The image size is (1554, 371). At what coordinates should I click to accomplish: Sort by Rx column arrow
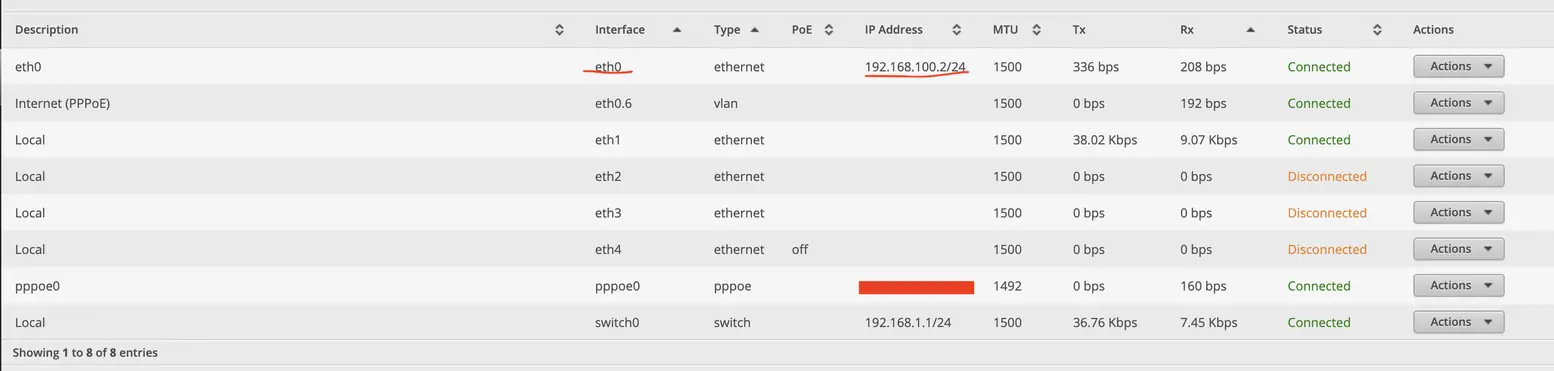(x=1251, y=30)
